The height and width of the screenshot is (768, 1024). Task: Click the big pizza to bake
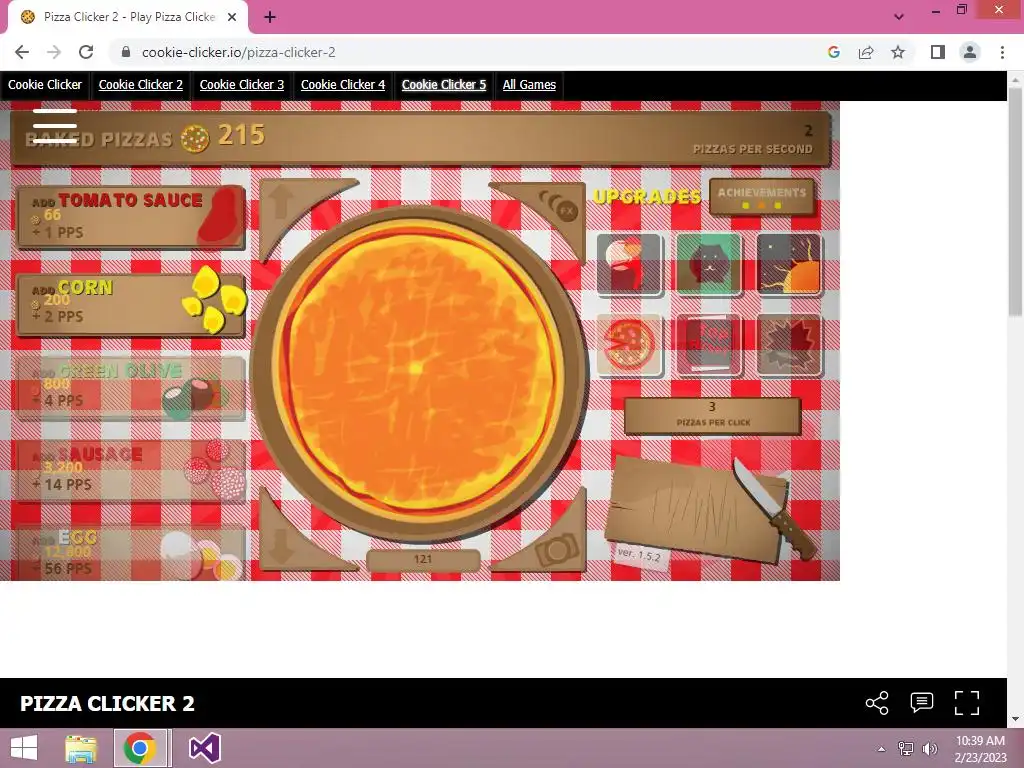click(419, 372)
